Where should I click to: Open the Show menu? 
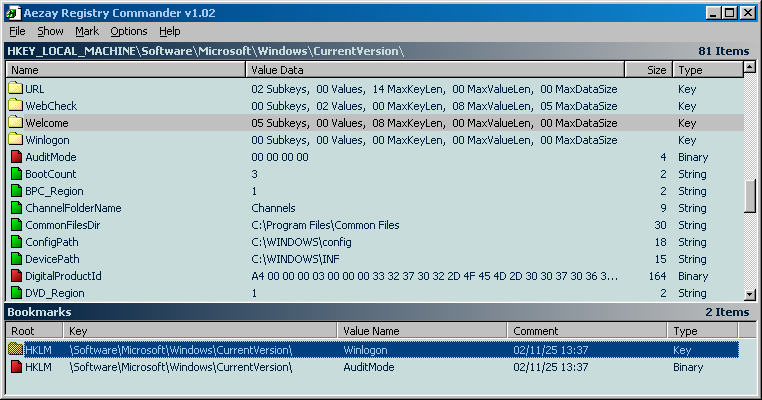[x=50, y=31]
